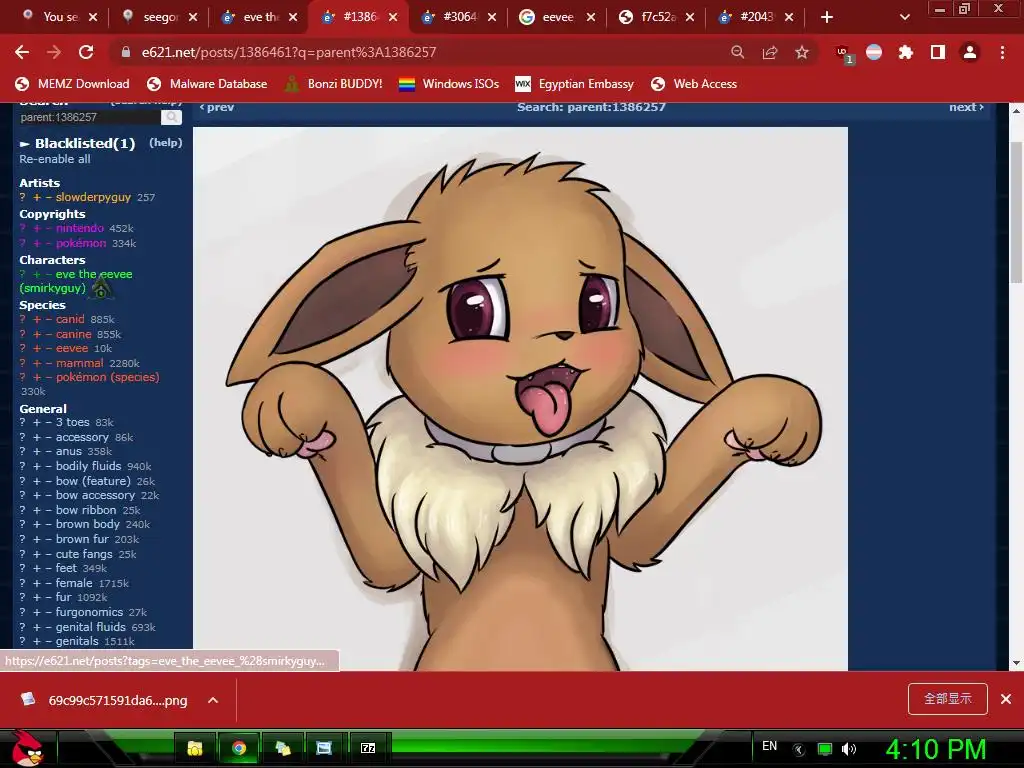The width and height of the screenshot is (1024, 768).
Task: Exclude the canid tag with minus
Action: click(x=48, y=319)
